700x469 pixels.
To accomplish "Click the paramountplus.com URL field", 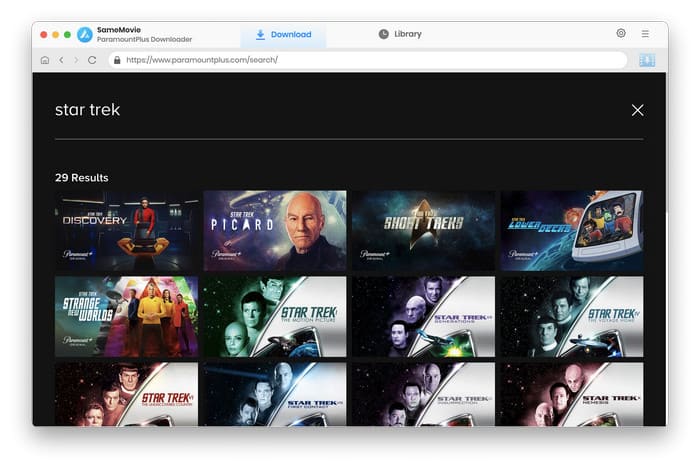I will (x=368, y=60).
